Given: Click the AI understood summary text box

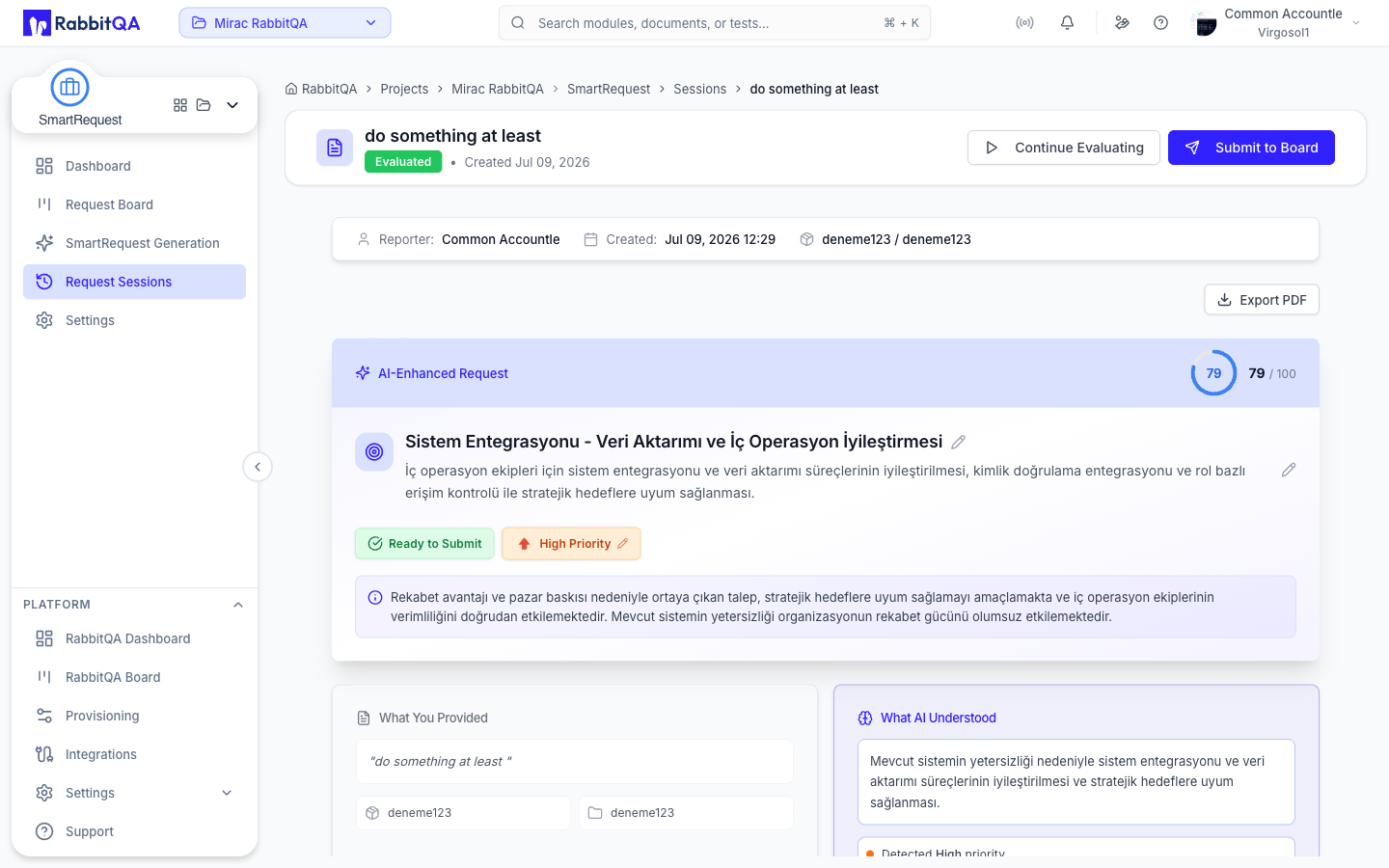Looking at the screenshot, I should click(x=1076, y=782).
